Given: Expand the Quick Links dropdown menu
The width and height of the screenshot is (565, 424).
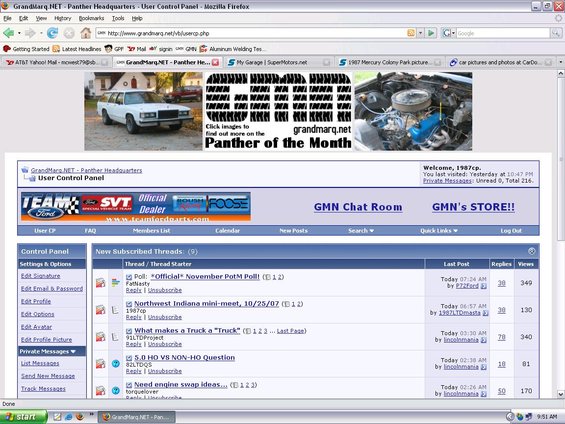Looking at the screenshot, I should [439, 231].
